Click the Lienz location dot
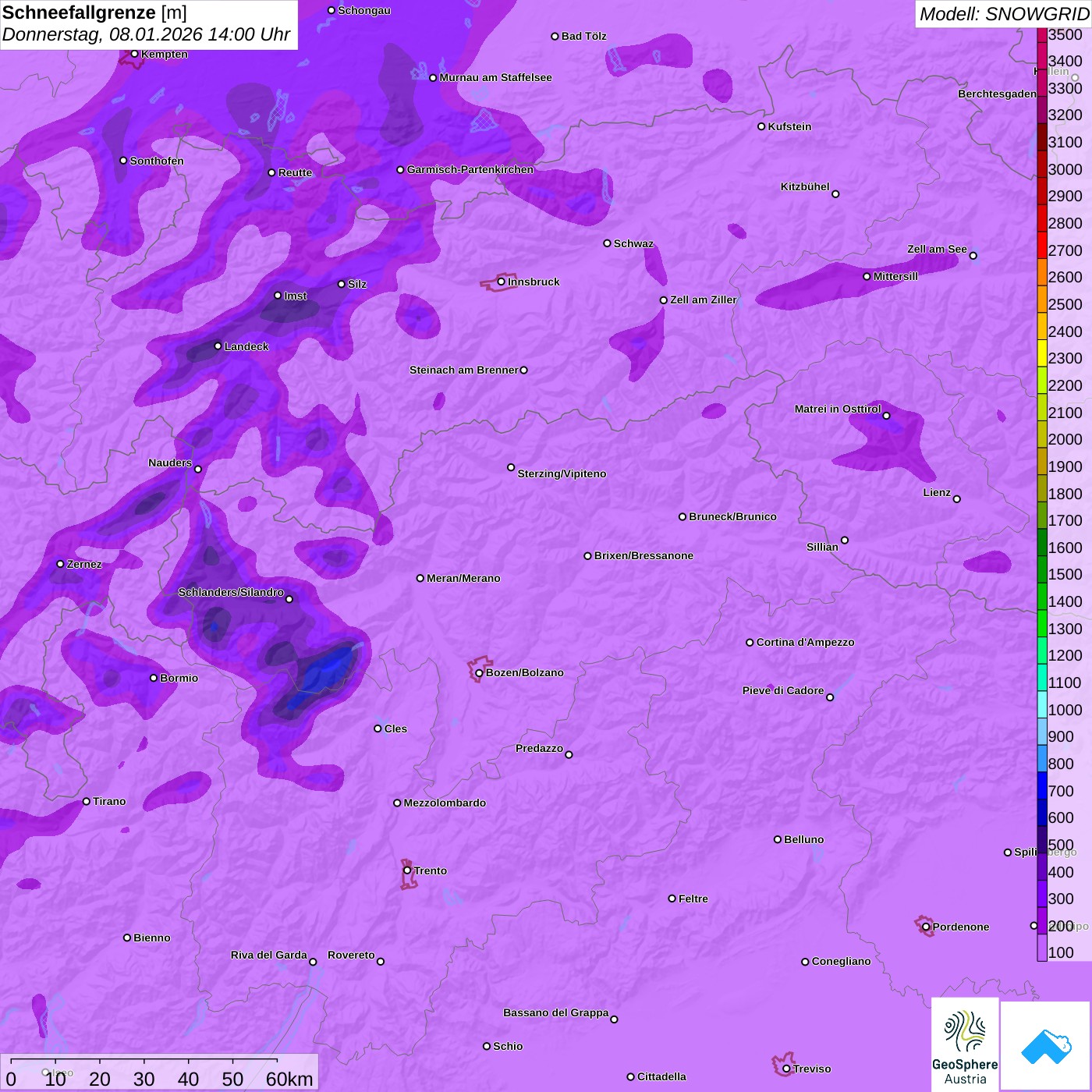1092x1092 pixels. (x=957, y=499)
